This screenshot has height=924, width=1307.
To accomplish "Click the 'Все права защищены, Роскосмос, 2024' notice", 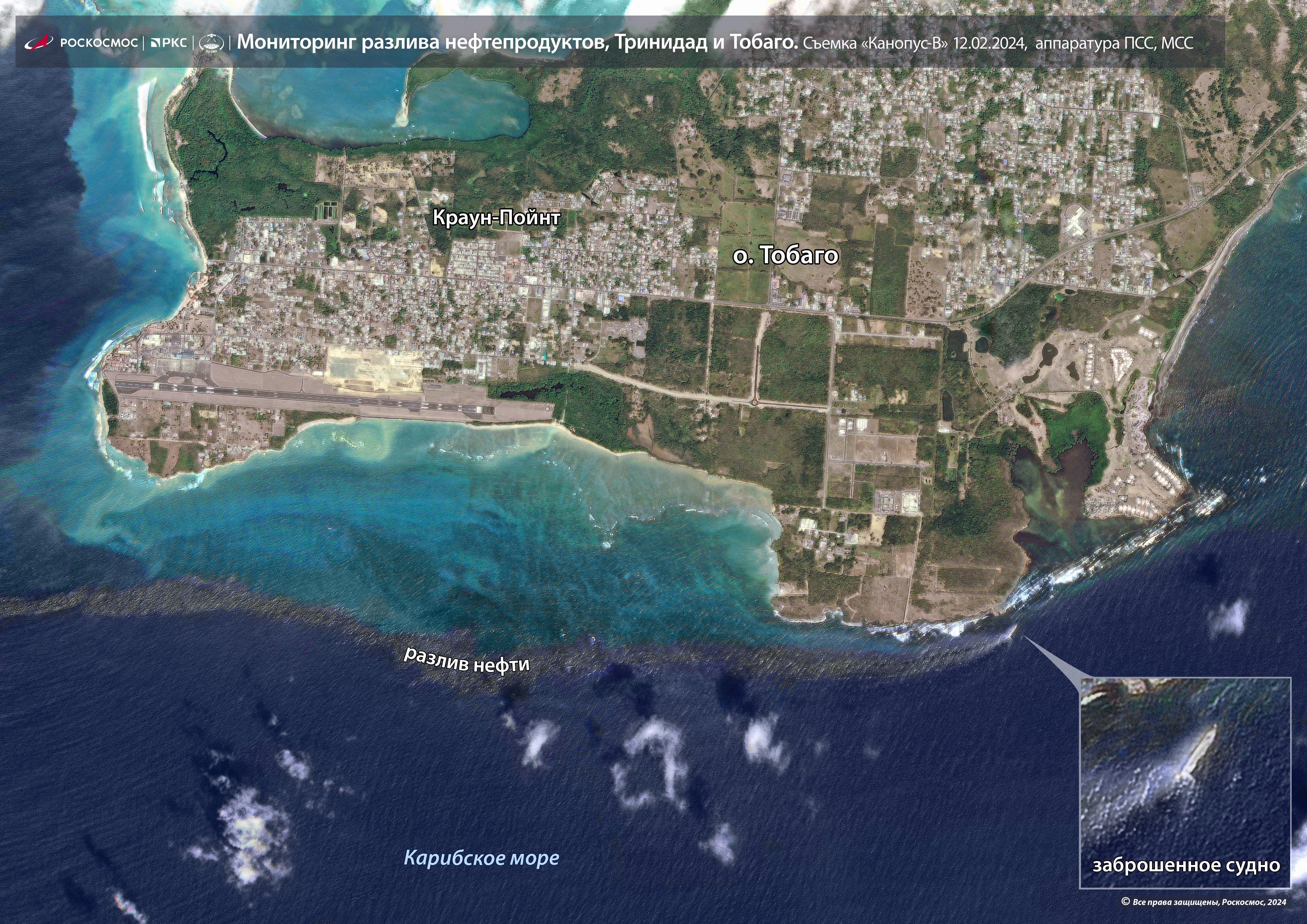I will click(x=1209, y=902).
